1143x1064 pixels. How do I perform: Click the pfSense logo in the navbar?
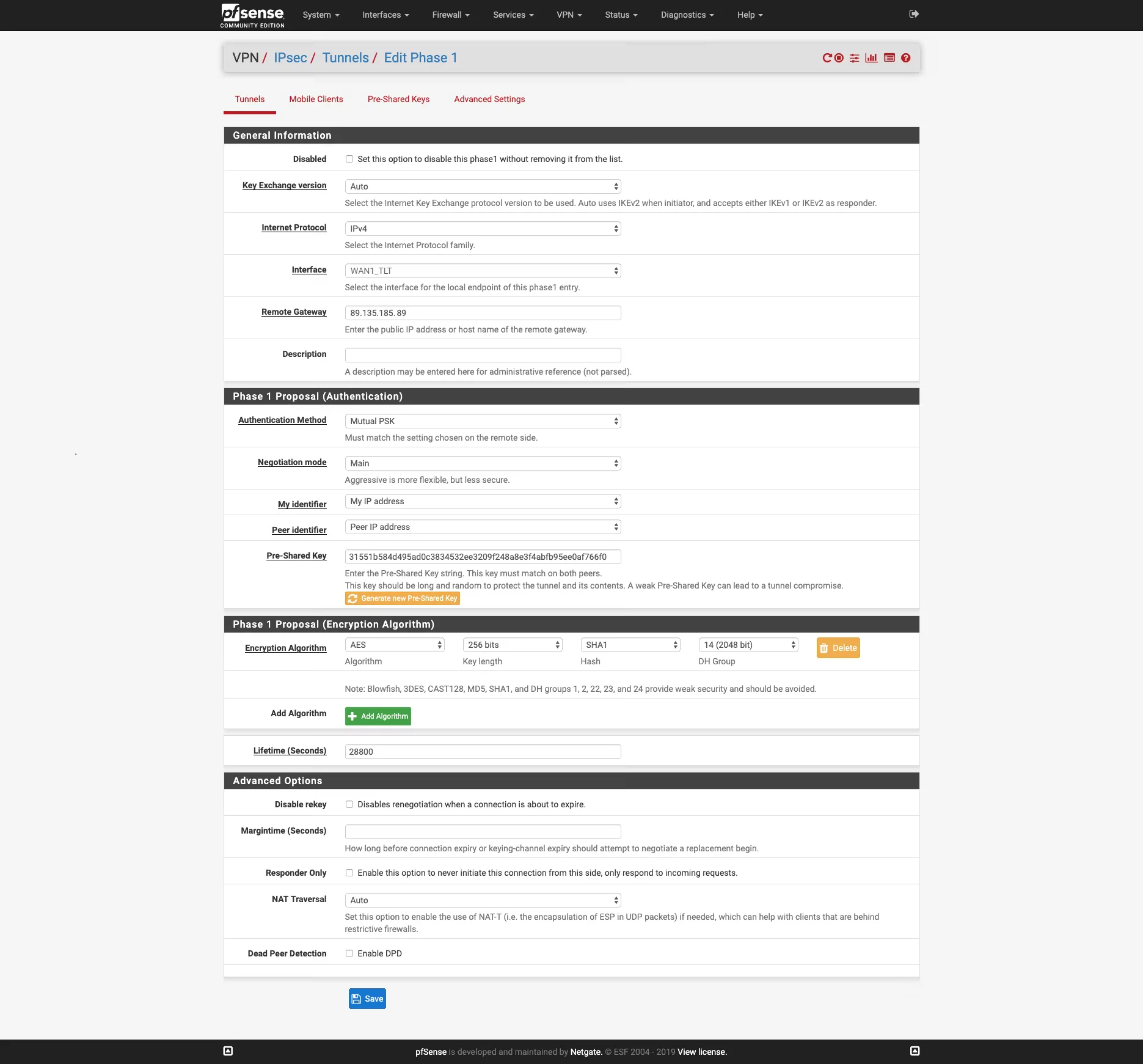[x=252, y=15]
